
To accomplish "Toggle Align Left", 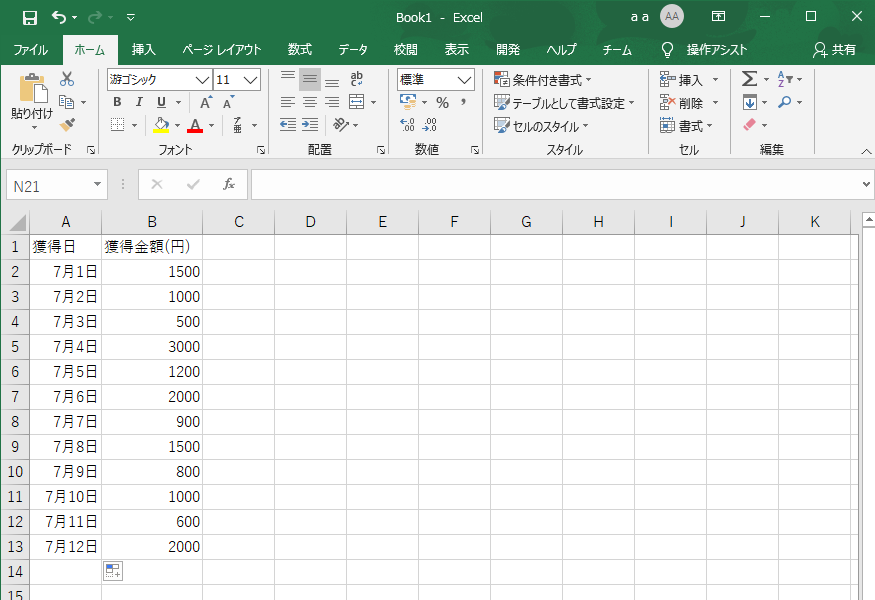I will tap(288, 102).
